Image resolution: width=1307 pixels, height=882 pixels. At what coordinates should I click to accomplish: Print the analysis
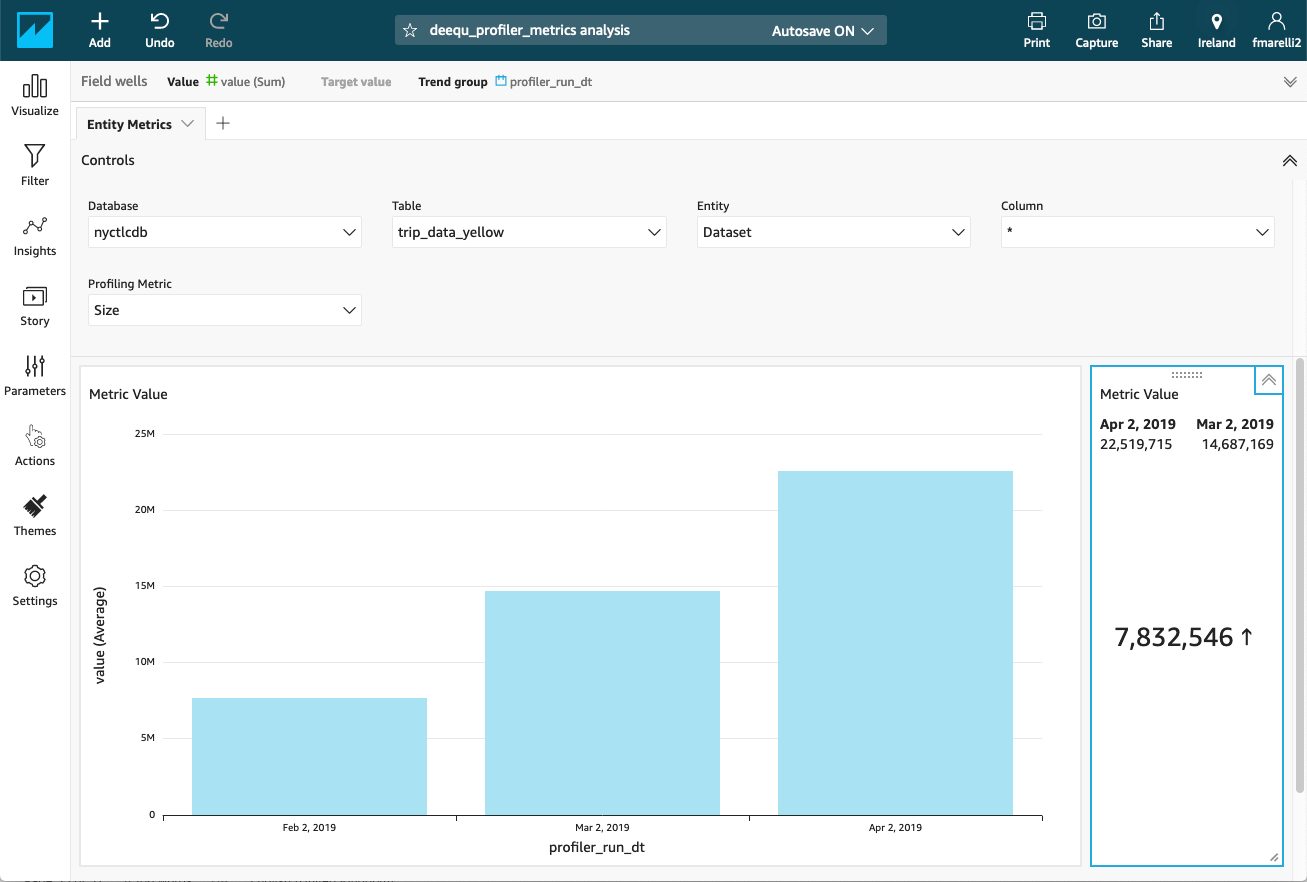pyautogui.click(x=1037, y=30)
